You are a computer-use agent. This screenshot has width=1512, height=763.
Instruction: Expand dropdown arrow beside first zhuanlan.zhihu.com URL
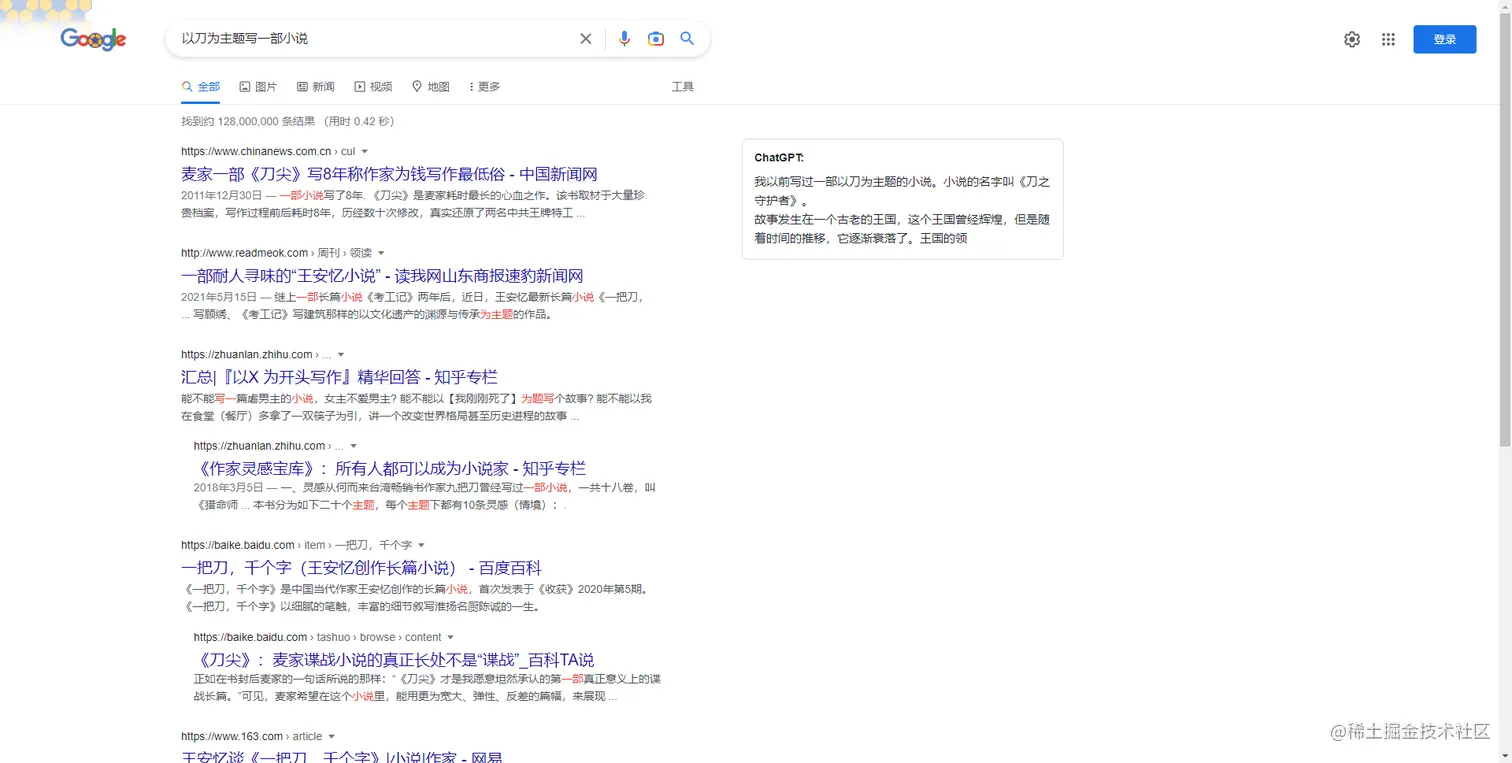(x=341, y=355)
